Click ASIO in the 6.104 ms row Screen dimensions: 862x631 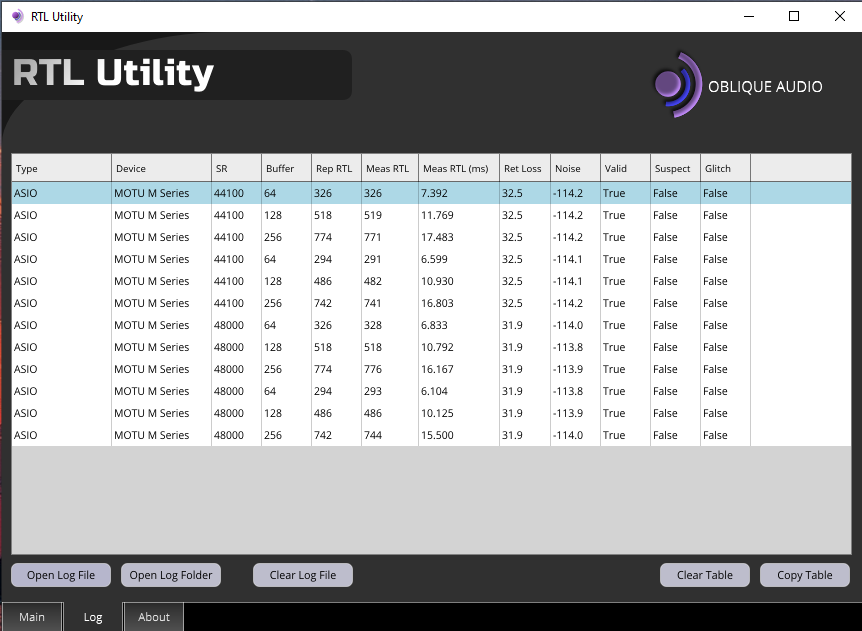pos(25,391)
